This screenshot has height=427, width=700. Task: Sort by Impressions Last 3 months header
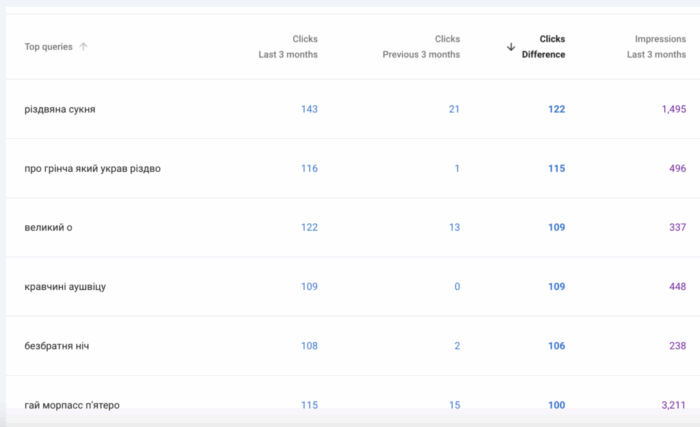click(x=656, y=47)
